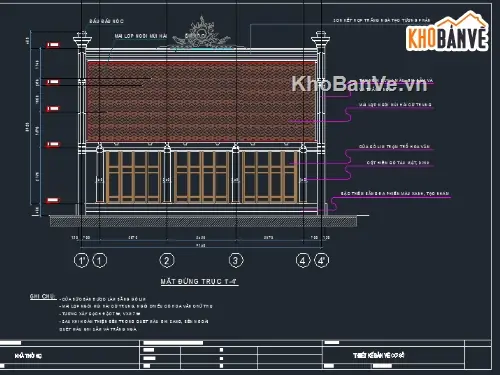Viewport: 500px width, 375px height.
Task: Click the drawing title 'MẶT ĐỨNG TRỤC 1-4''
Action: [x=199, y=281]
